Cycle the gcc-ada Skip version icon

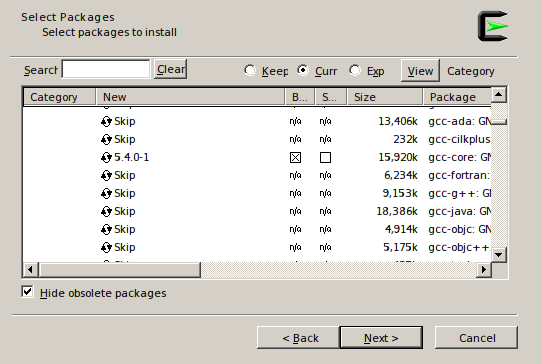106,122
